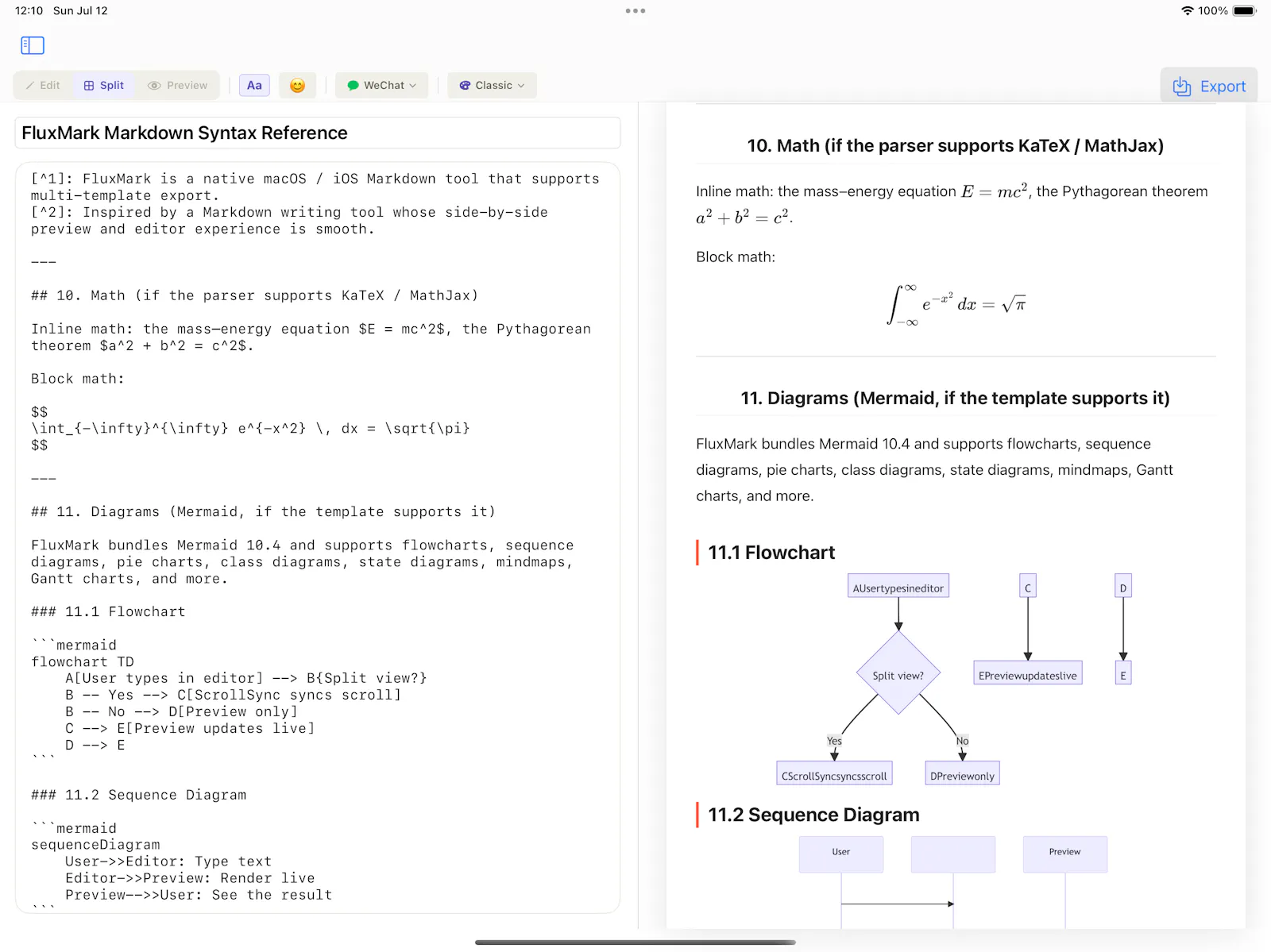Click the '11. Diagrams' heading in preview

[x=955, y=399]
